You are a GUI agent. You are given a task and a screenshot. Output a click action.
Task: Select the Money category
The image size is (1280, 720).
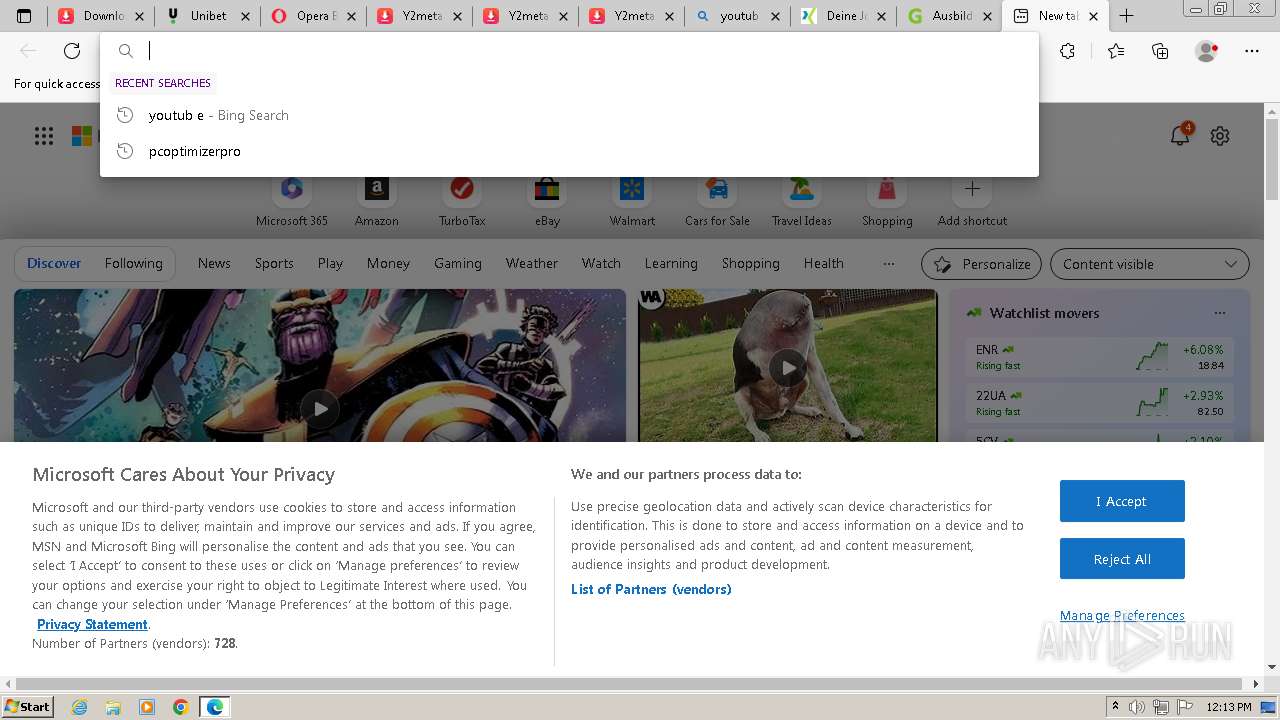(388, 263)
